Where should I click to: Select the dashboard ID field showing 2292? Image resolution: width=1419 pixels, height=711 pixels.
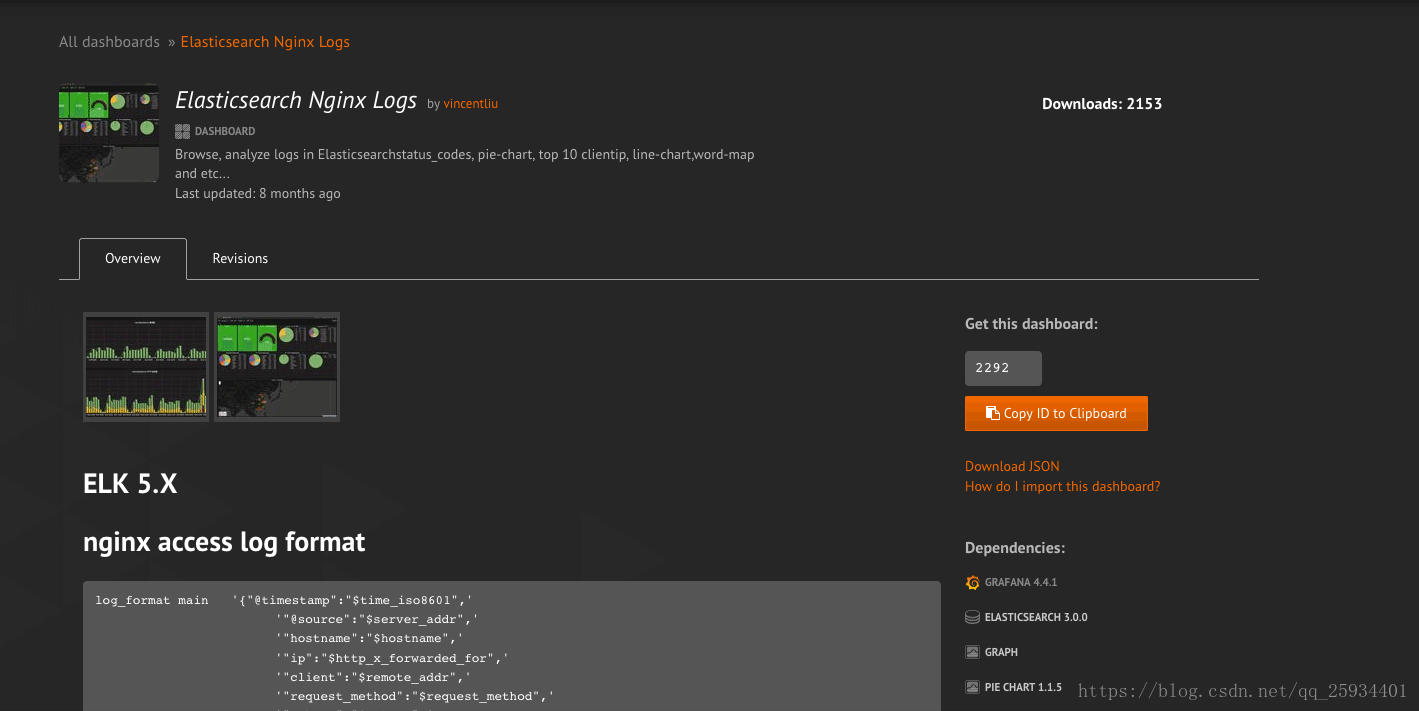pos(1002,368)
